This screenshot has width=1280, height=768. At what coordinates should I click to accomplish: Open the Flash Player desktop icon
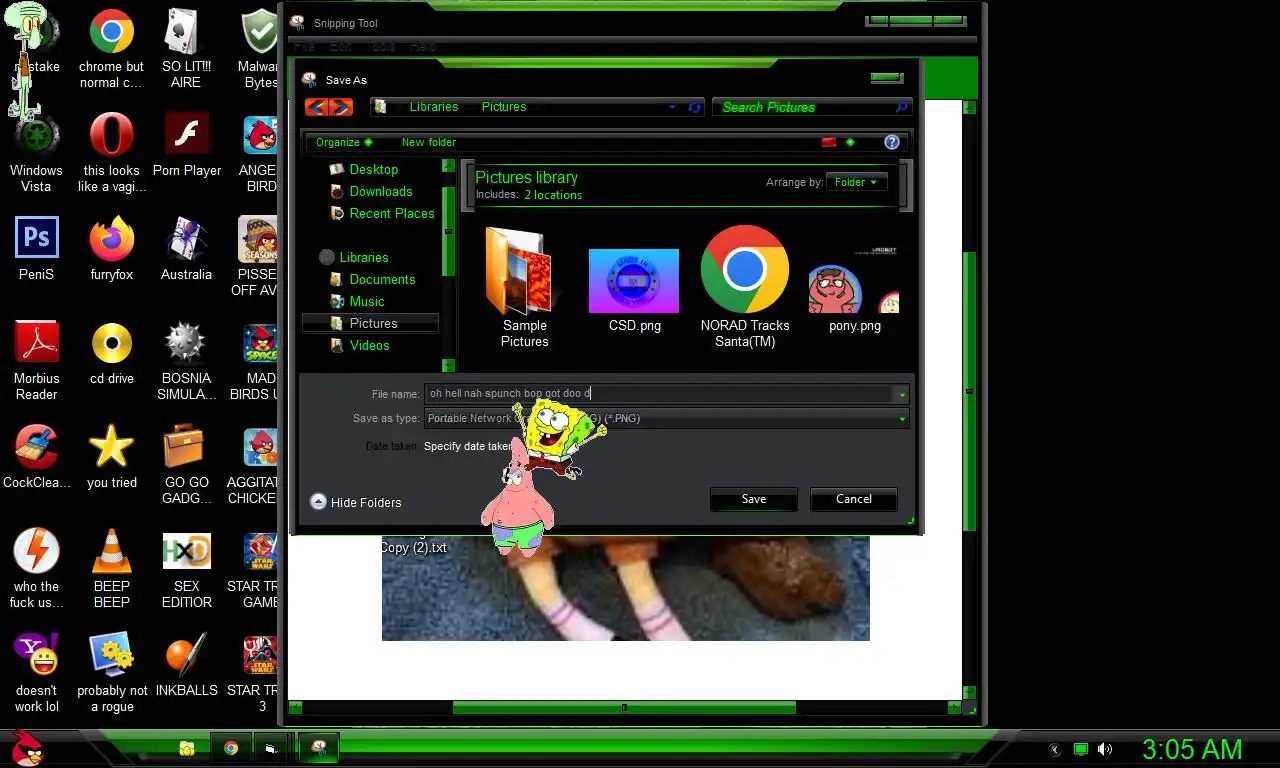[x=186, y=145]
